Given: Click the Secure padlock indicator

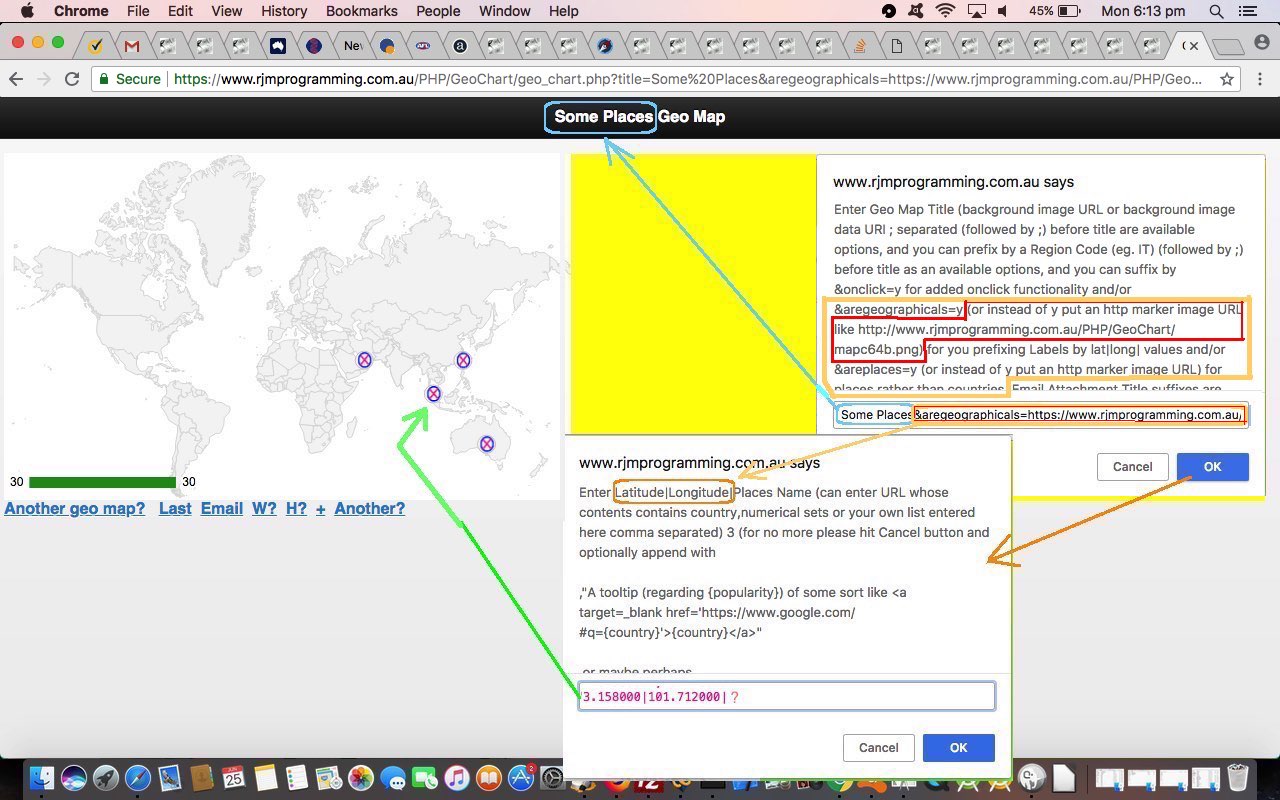Looking at the screenshot, I should point(130,79).
